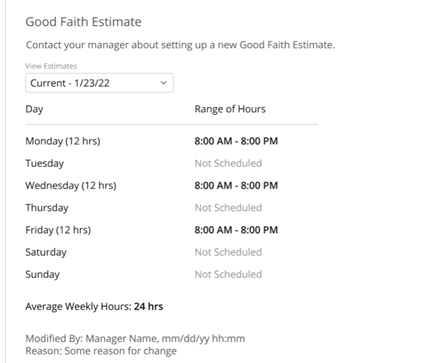Click the Modified By manager line

[x=135, y=339]
